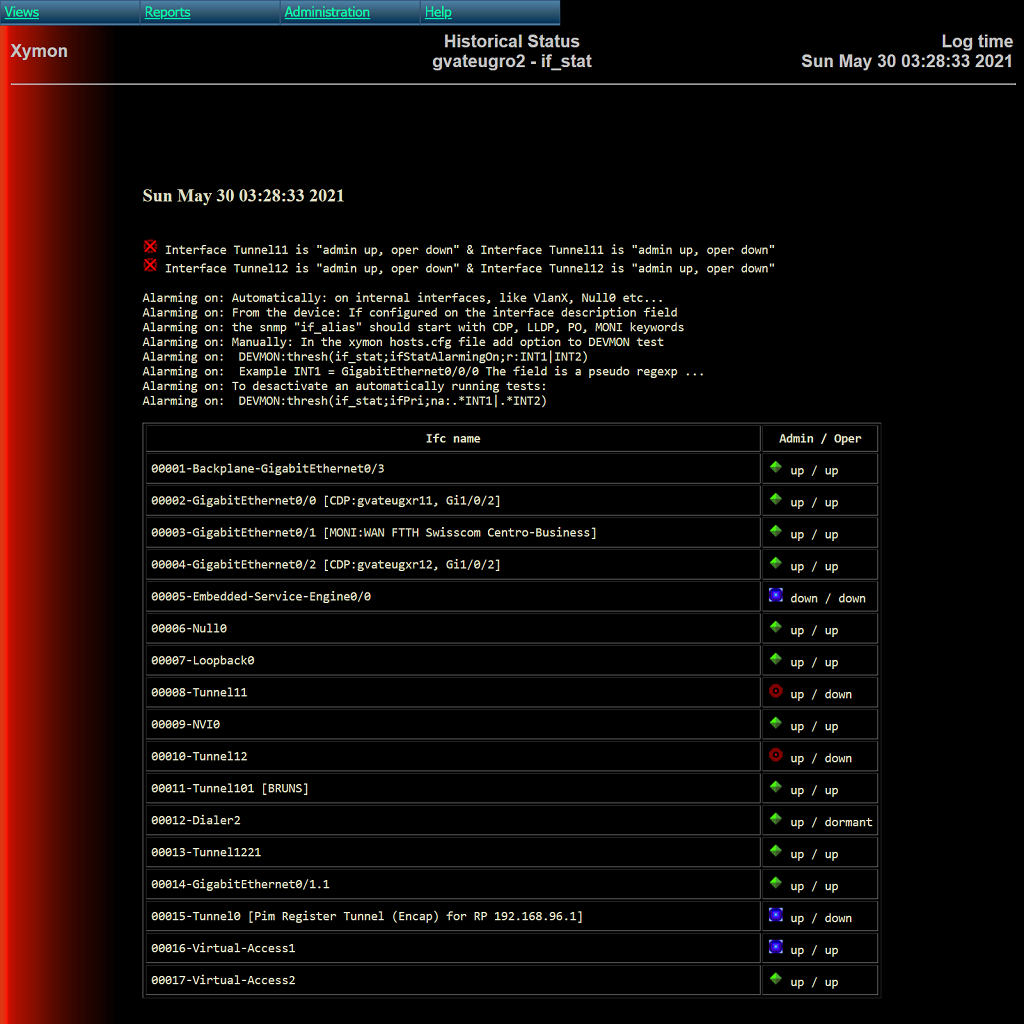Click red status icon in Tunnel11 row
Image resolution: width=1024 pixels, height=1024 pixels.
775,691
